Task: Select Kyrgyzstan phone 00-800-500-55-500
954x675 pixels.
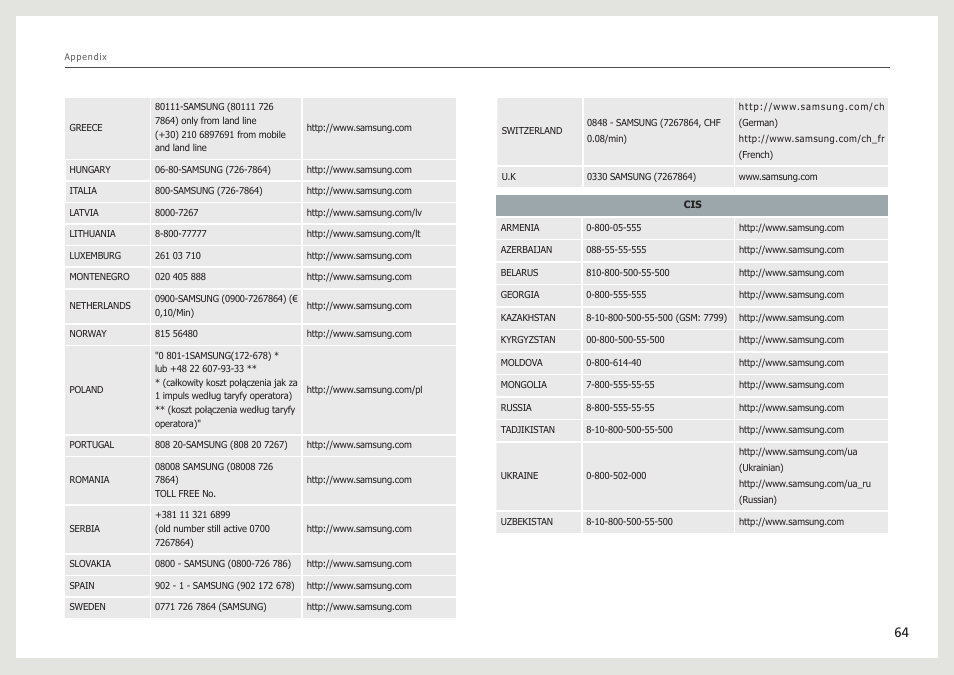Action: click(625, 340)
